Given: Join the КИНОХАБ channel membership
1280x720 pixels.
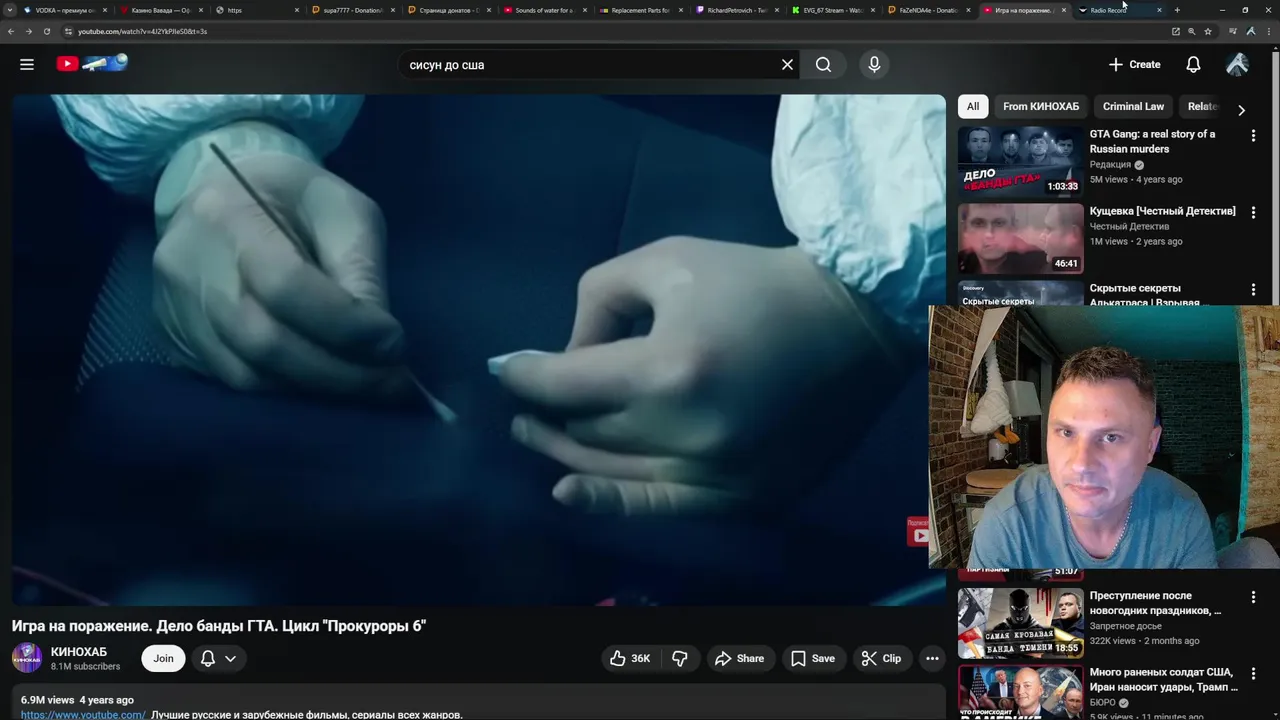Looking at the screenshot, I should [x=163, y=658].
